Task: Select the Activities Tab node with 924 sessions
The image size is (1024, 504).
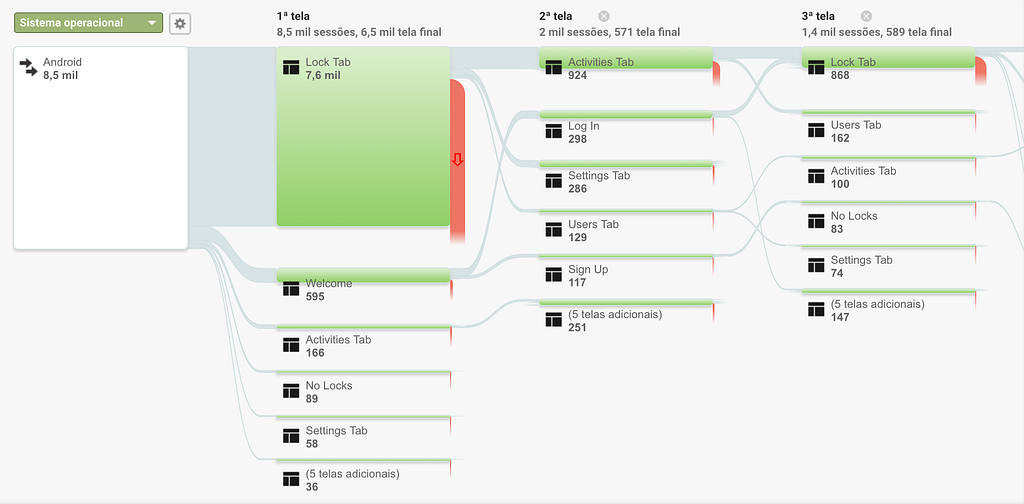Action: tap(626, 63)
